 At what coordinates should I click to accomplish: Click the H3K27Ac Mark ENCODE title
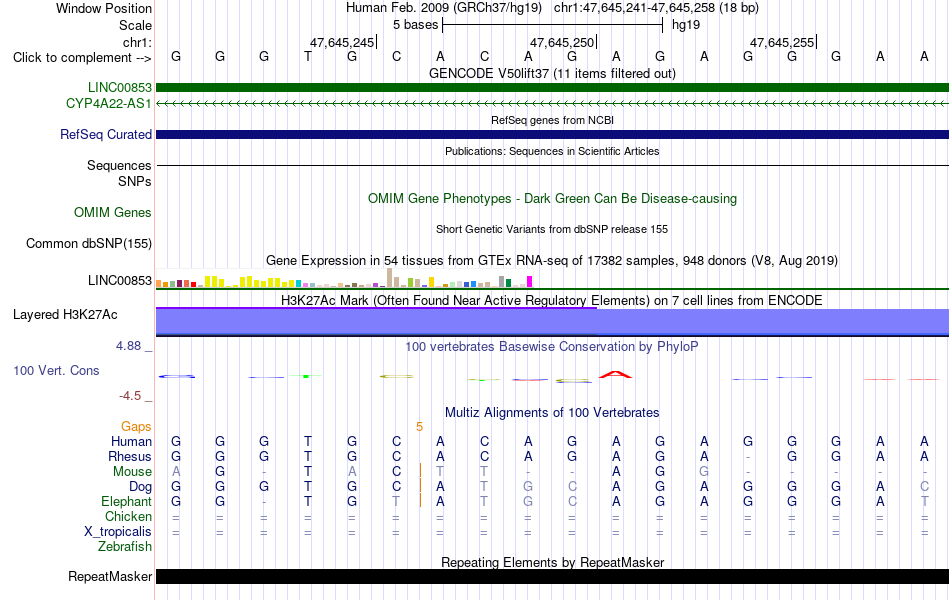552,301
